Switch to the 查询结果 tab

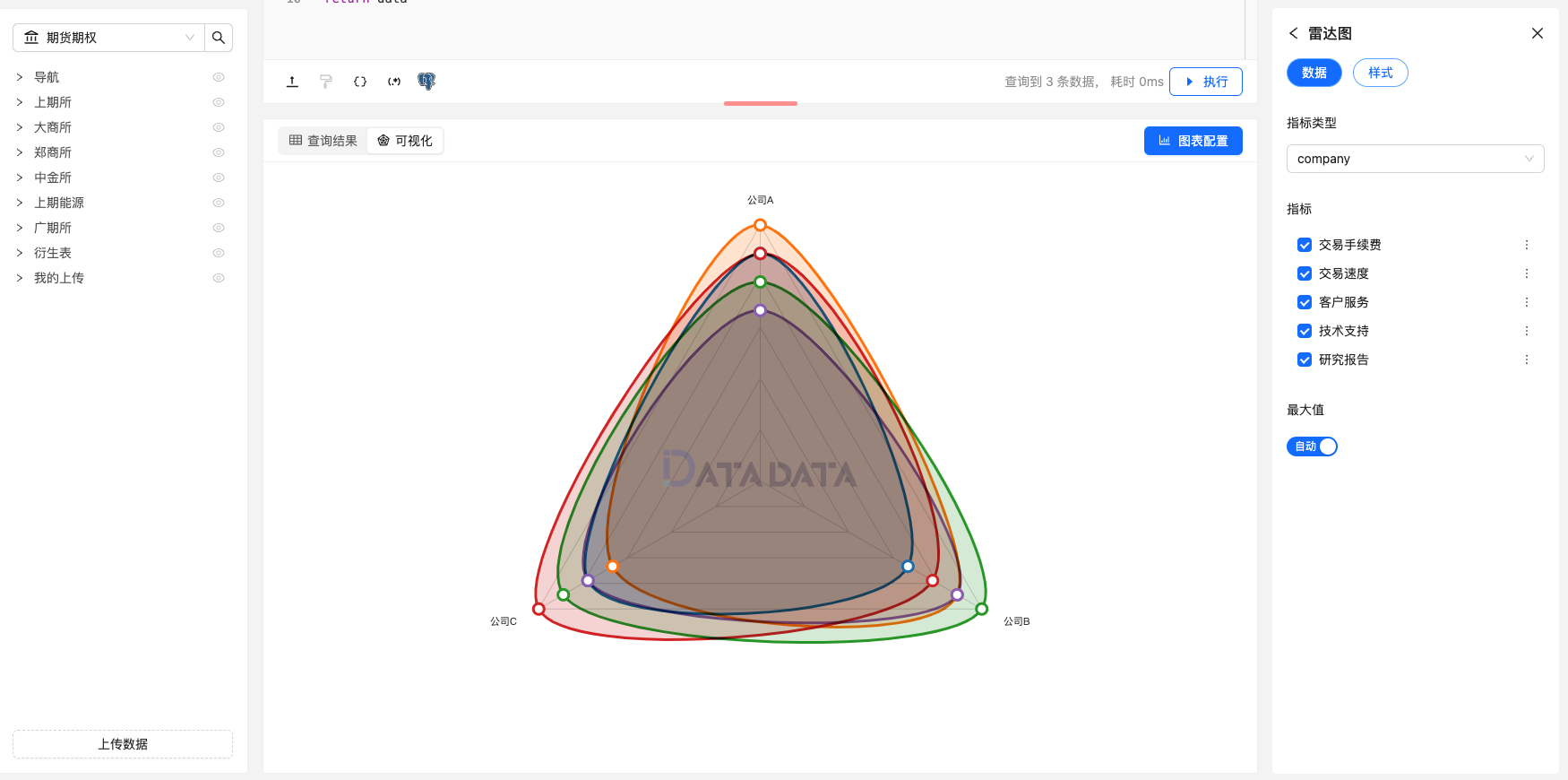click(x=323, y=141)
